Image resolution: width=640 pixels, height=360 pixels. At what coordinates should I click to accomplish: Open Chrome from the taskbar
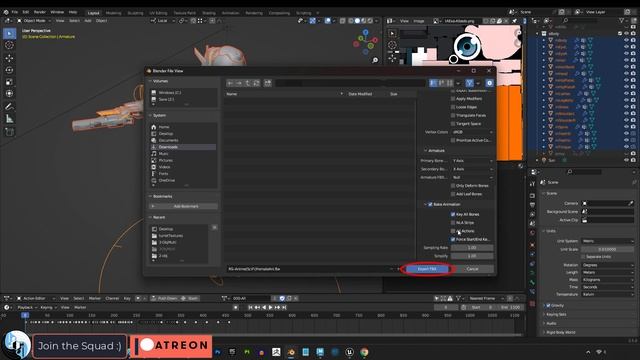click(364, 352)
